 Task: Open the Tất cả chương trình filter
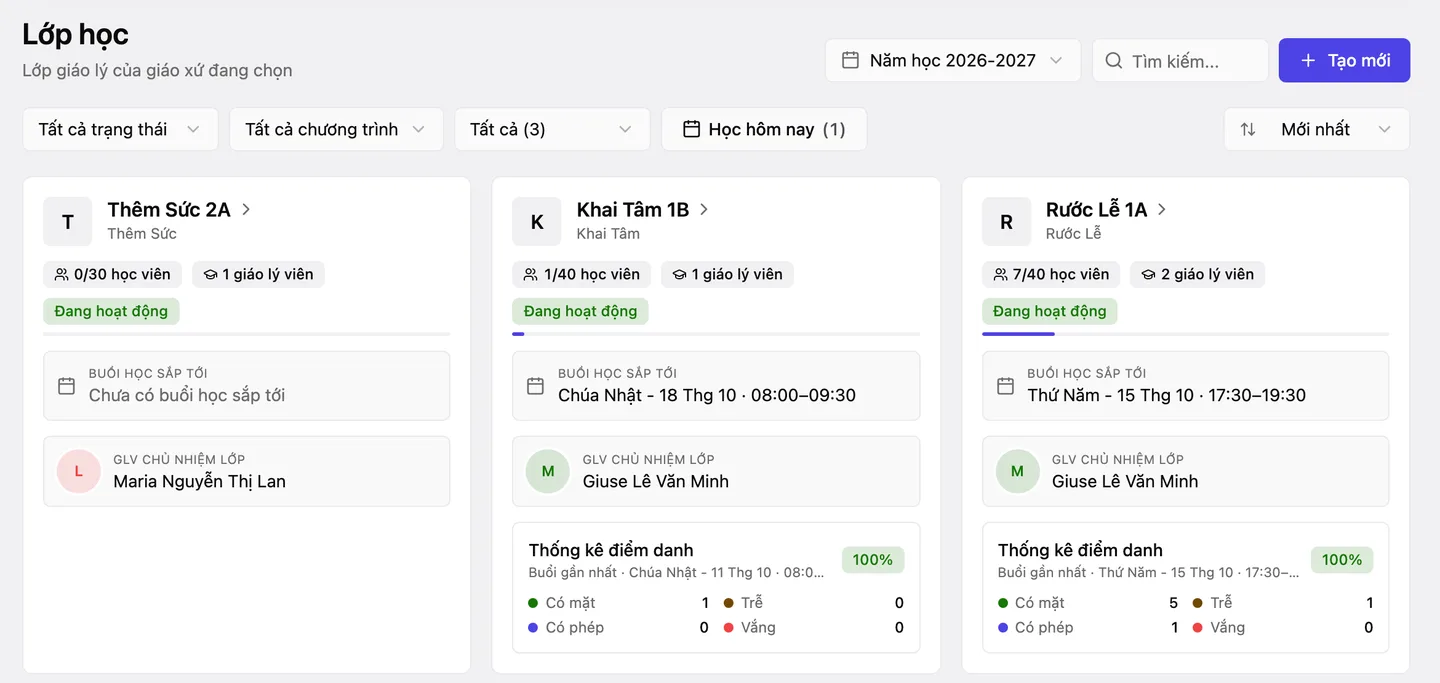click(336, 129)
